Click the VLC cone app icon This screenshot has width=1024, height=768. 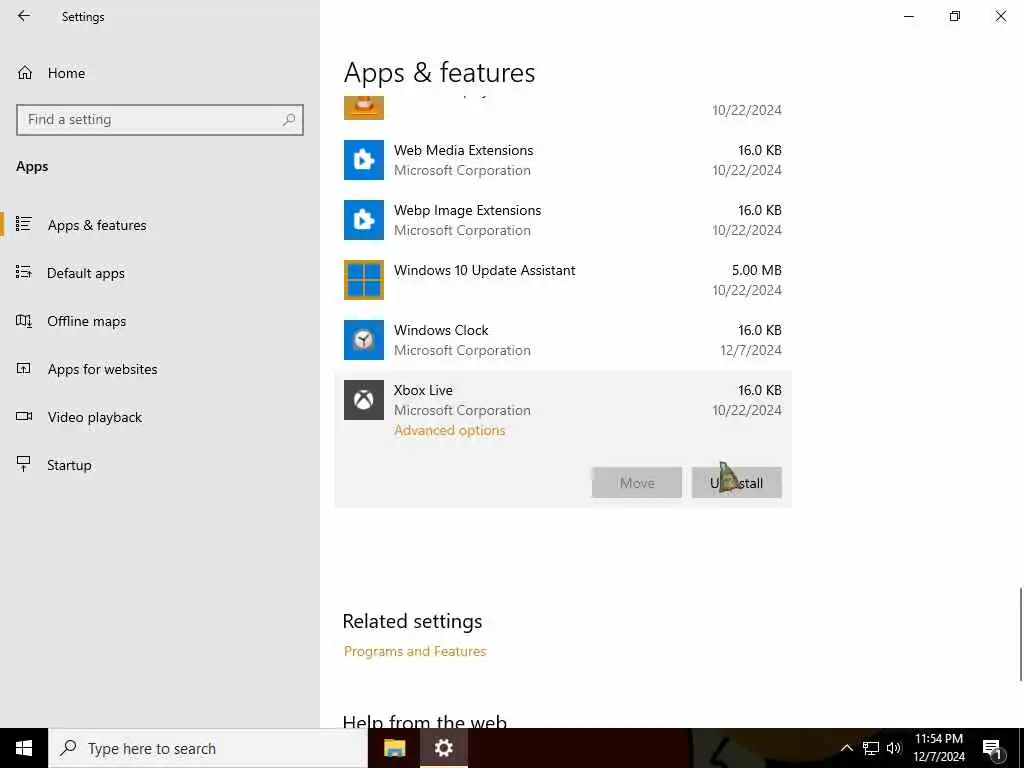tap(364, 108)
